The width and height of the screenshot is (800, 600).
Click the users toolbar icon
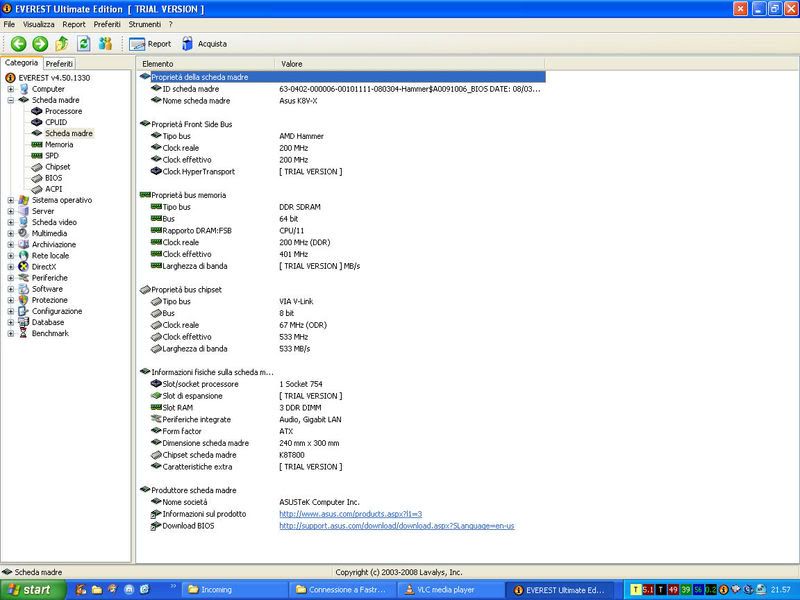105,43
